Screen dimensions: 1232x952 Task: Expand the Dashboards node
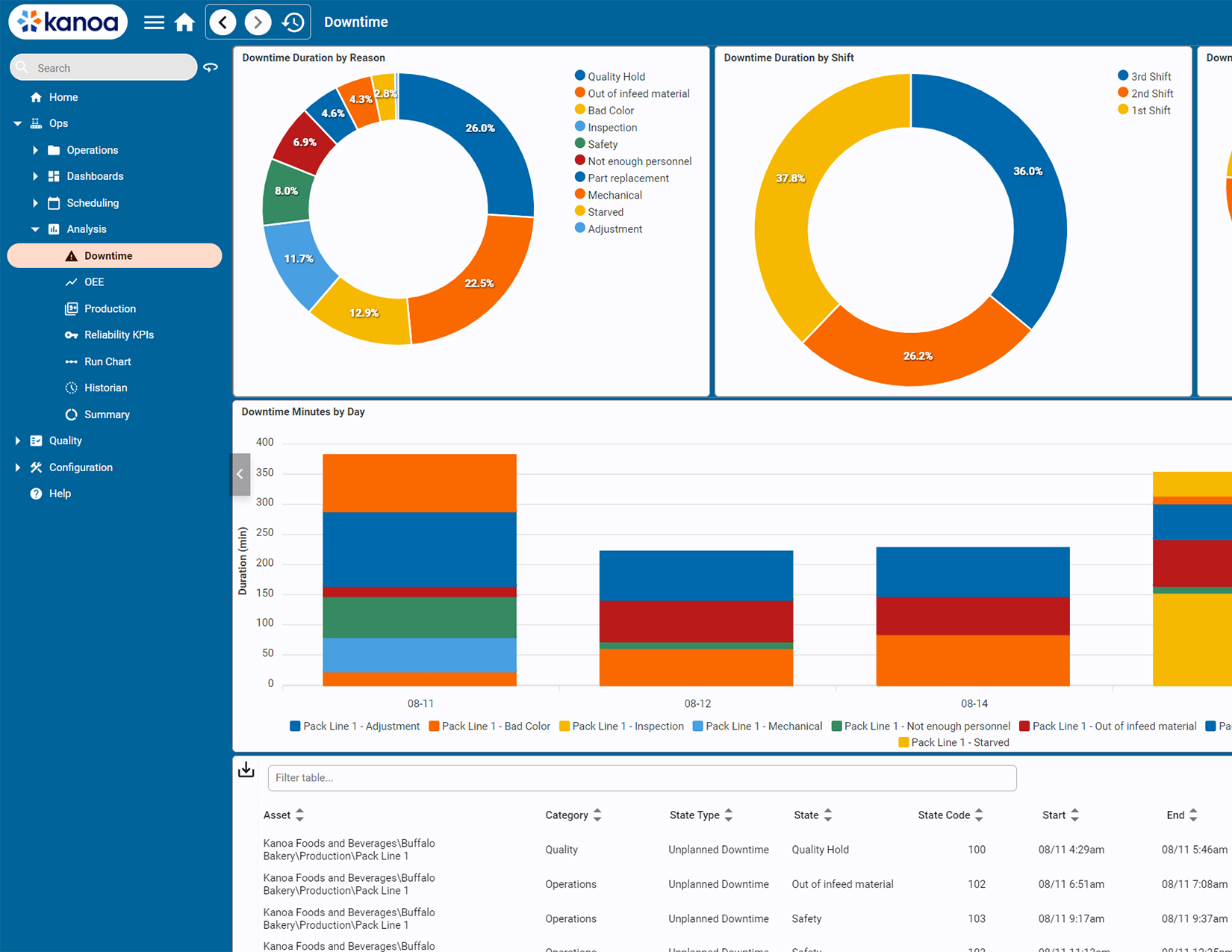click(35, 176)
